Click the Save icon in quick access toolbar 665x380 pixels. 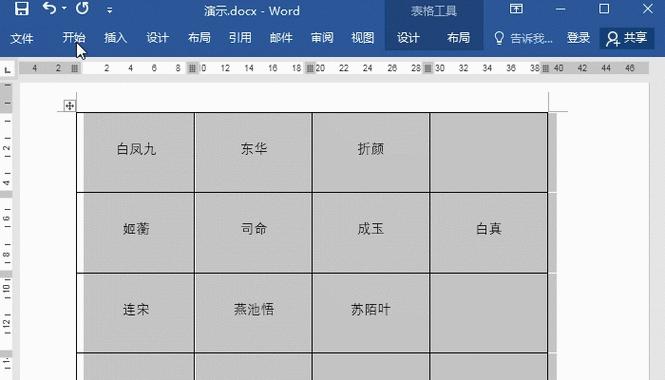click(x=22, y=8)
